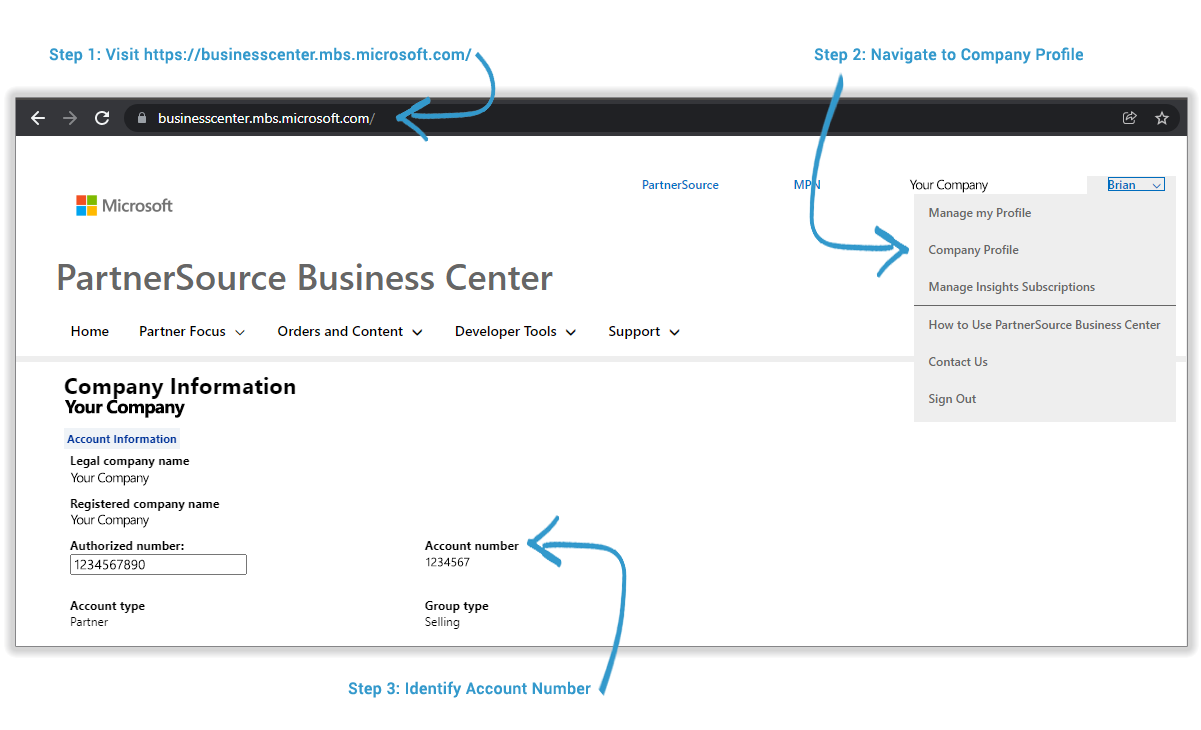
Task: Click the browser back arrow
Action: pyautogui.click(x=38, y=118)
